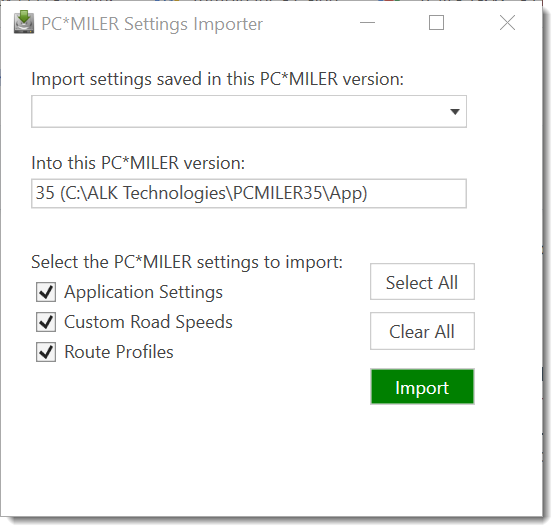Uncheck the Application Settings checkbox
Screen dimensions: 558x532
pyautogui.click(x=46, y=292)
